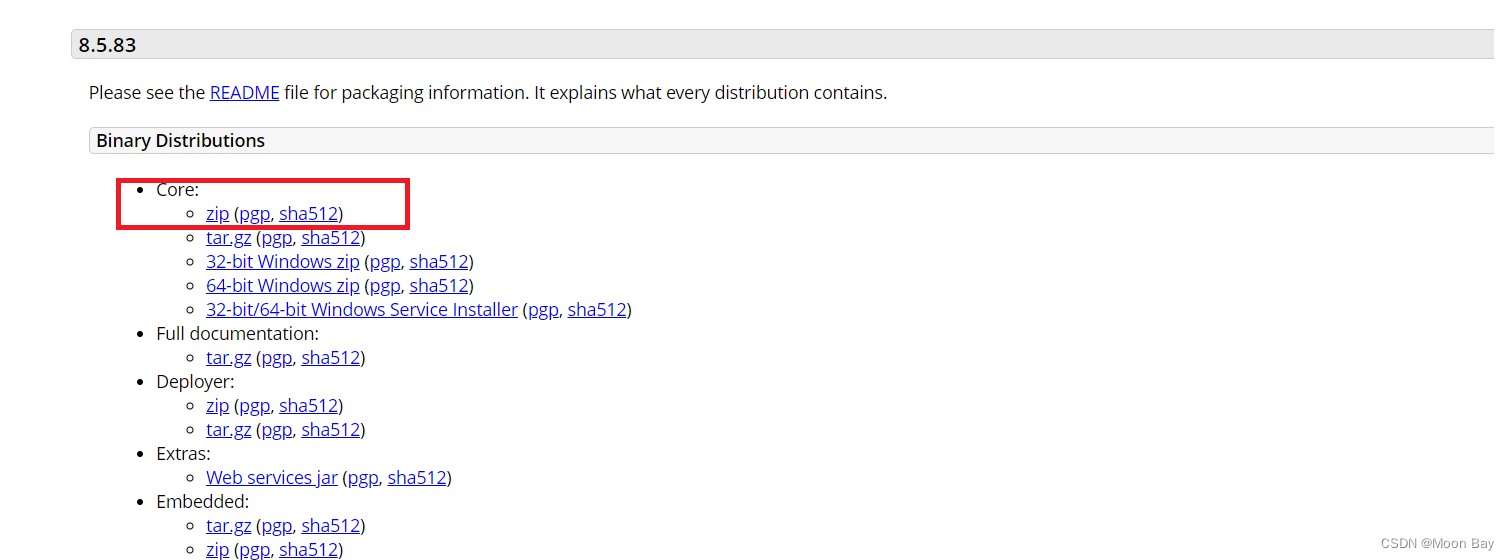Download the 32-bit Windows zip
The image size is (1509, 560).
pos(282,262)
